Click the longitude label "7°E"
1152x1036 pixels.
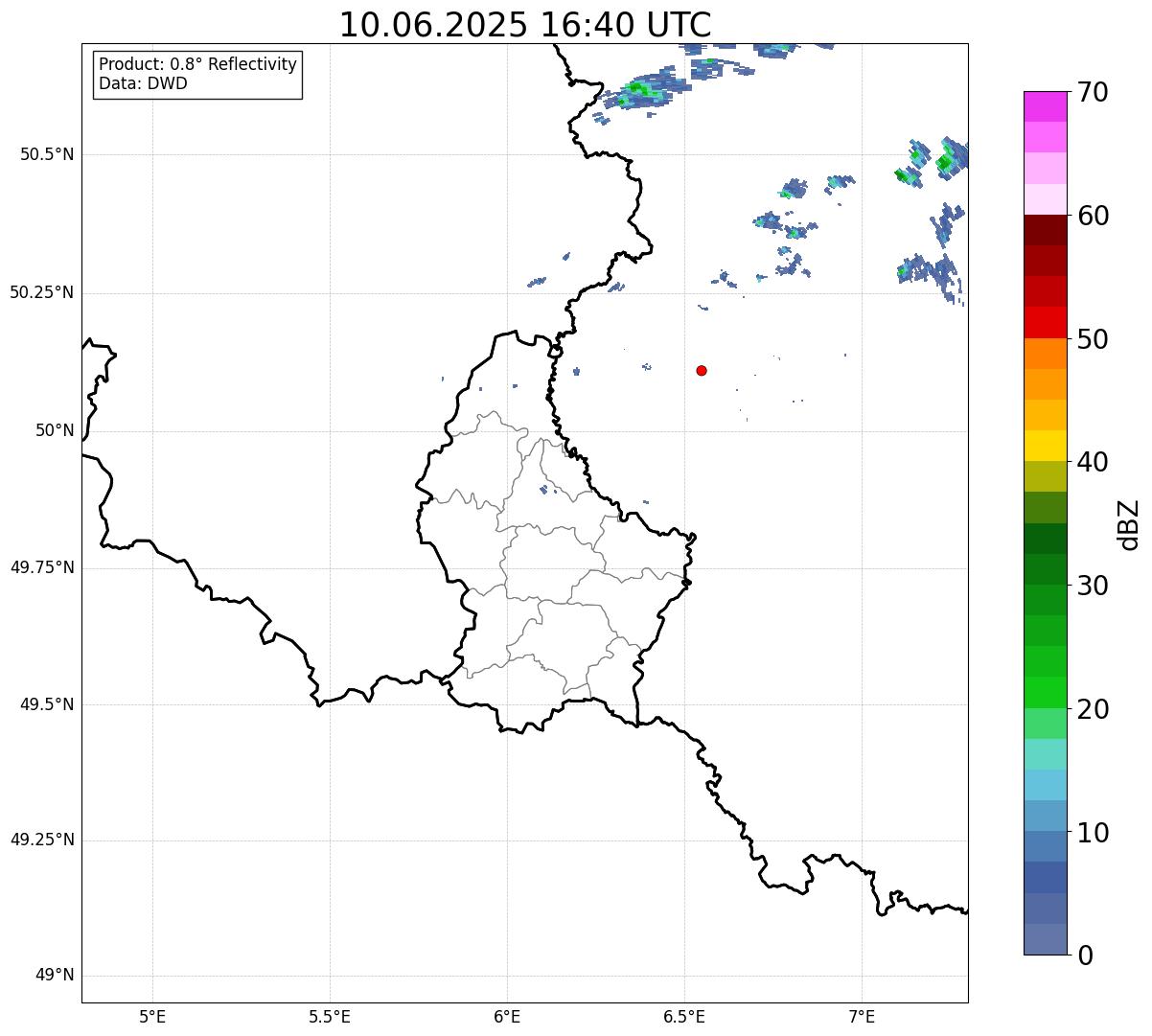862,1017
